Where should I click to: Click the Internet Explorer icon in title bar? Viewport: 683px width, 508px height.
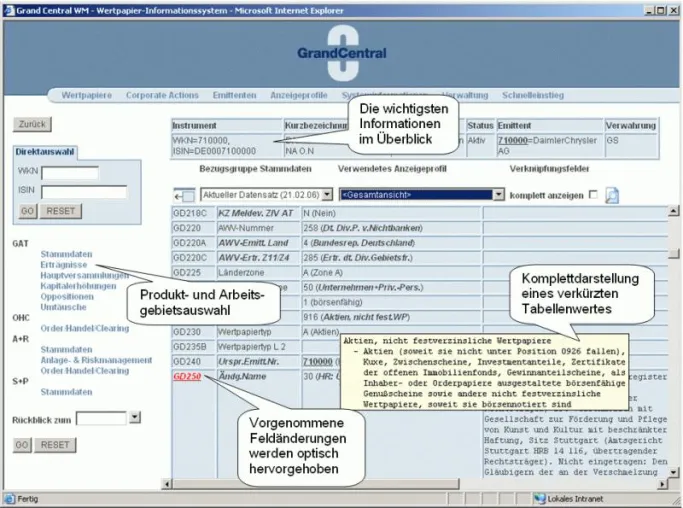(x=10, y=10)
